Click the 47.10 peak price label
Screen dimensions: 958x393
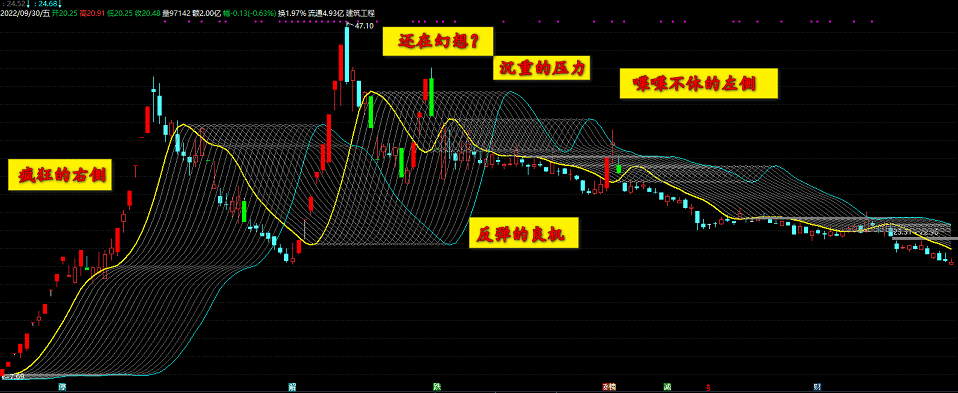364,26
